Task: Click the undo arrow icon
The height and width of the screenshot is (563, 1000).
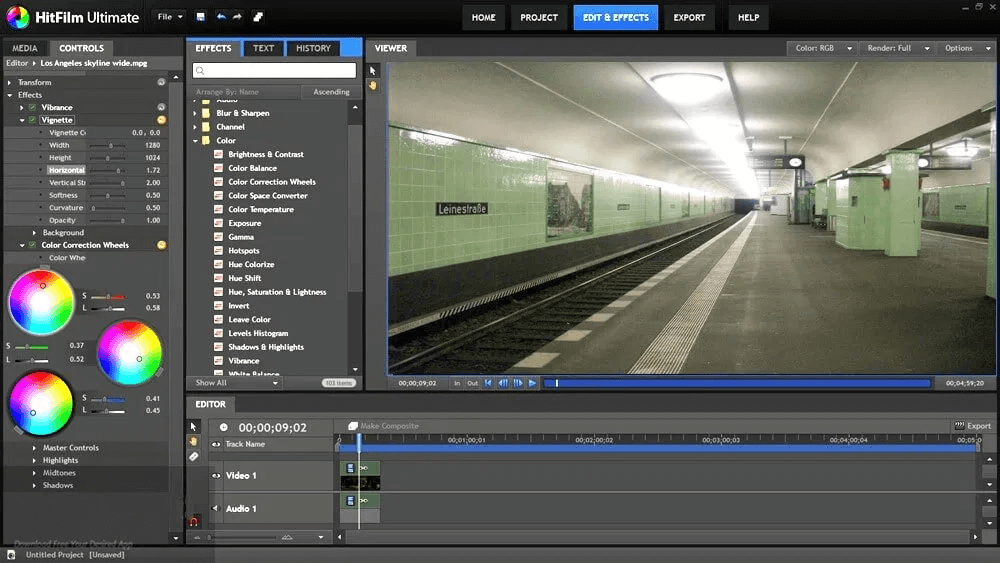Action: tap(221, 17)
